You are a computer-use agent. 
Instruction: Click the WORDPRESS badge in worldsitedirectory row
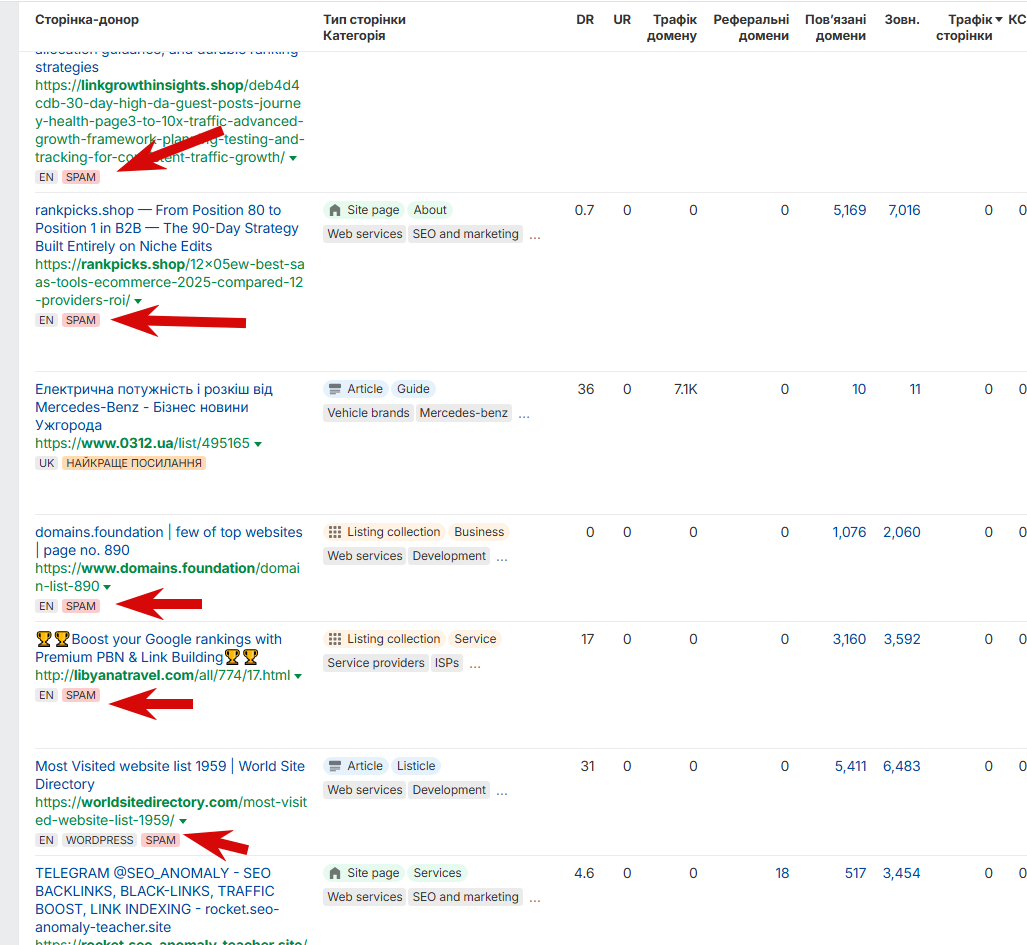100,840
